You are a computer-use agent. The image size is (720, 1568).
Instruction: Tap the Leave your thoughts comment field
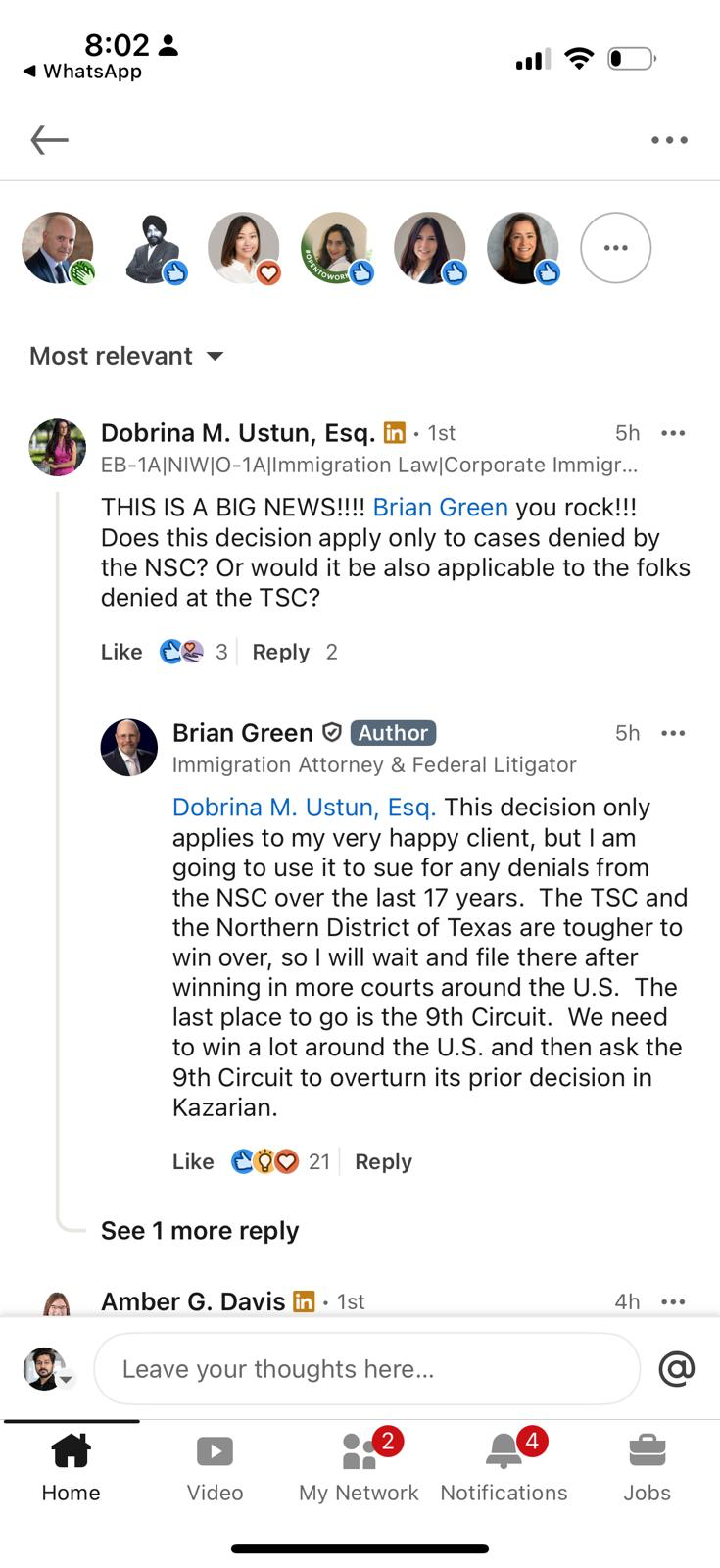pyautogui.click(x=366, y=1368)
